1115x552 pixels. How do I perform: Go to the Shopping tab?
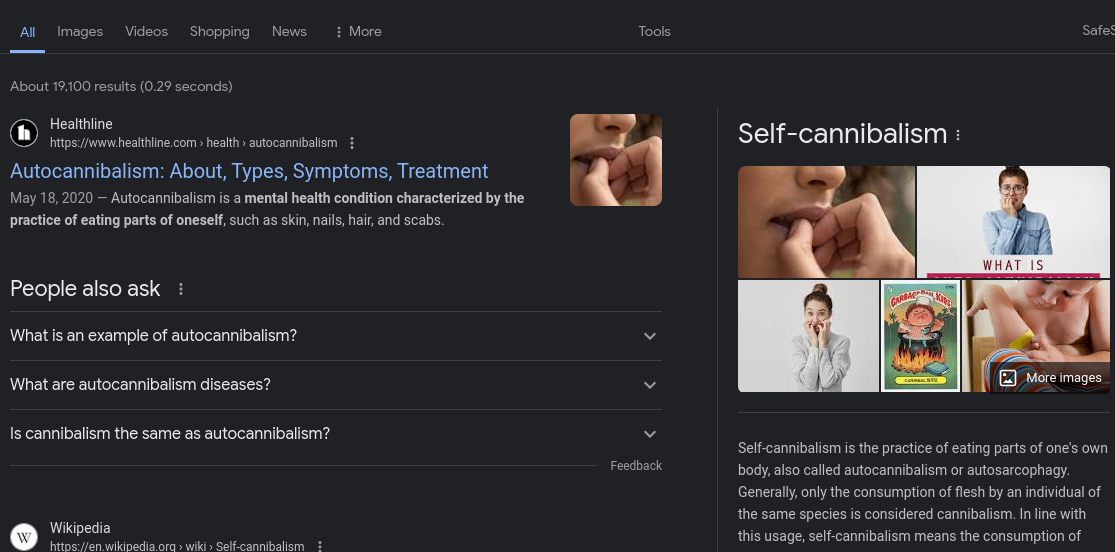point(220,31)
